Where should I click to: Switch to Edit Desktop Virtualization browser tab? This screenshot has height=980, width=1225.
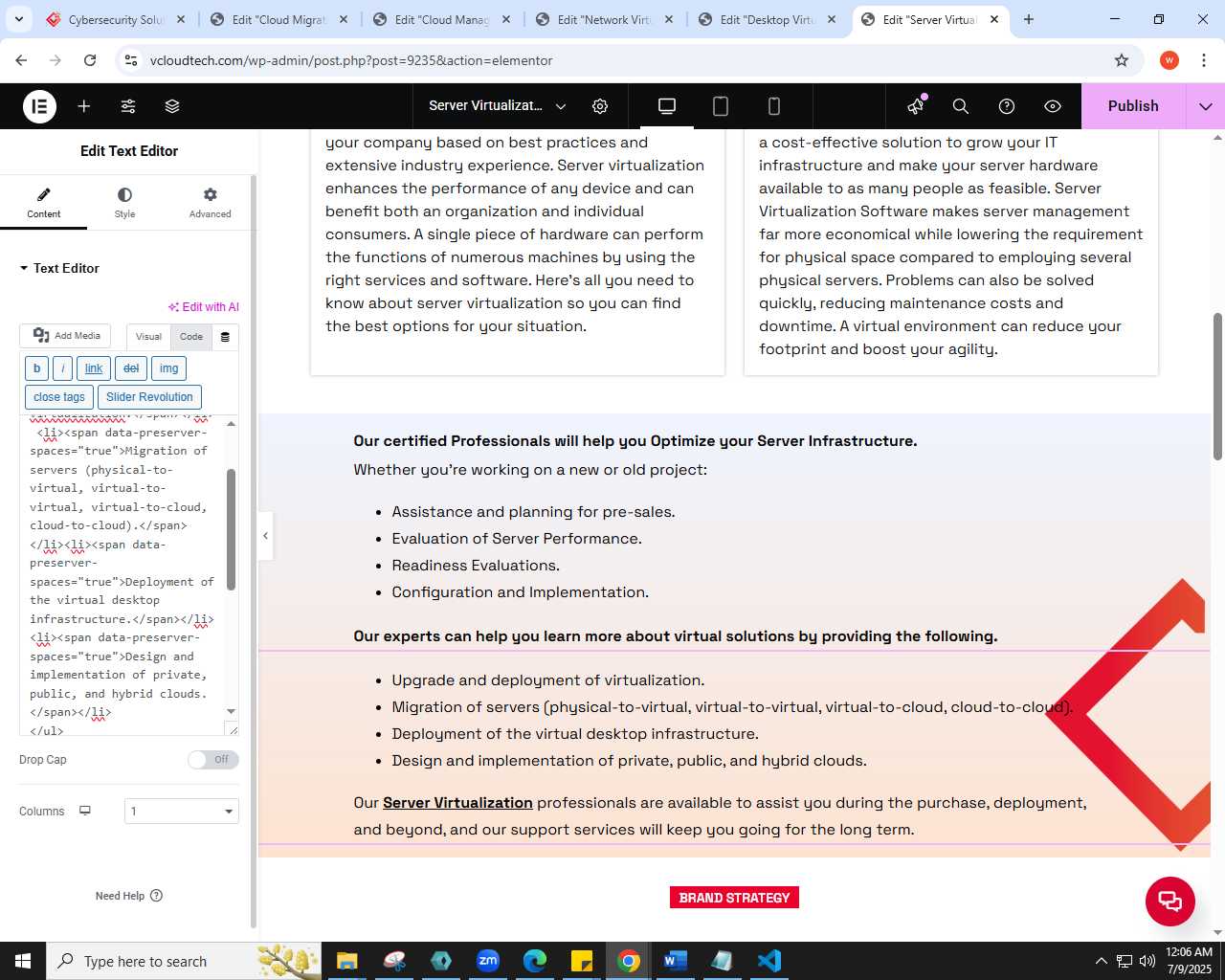click(768, 19)
